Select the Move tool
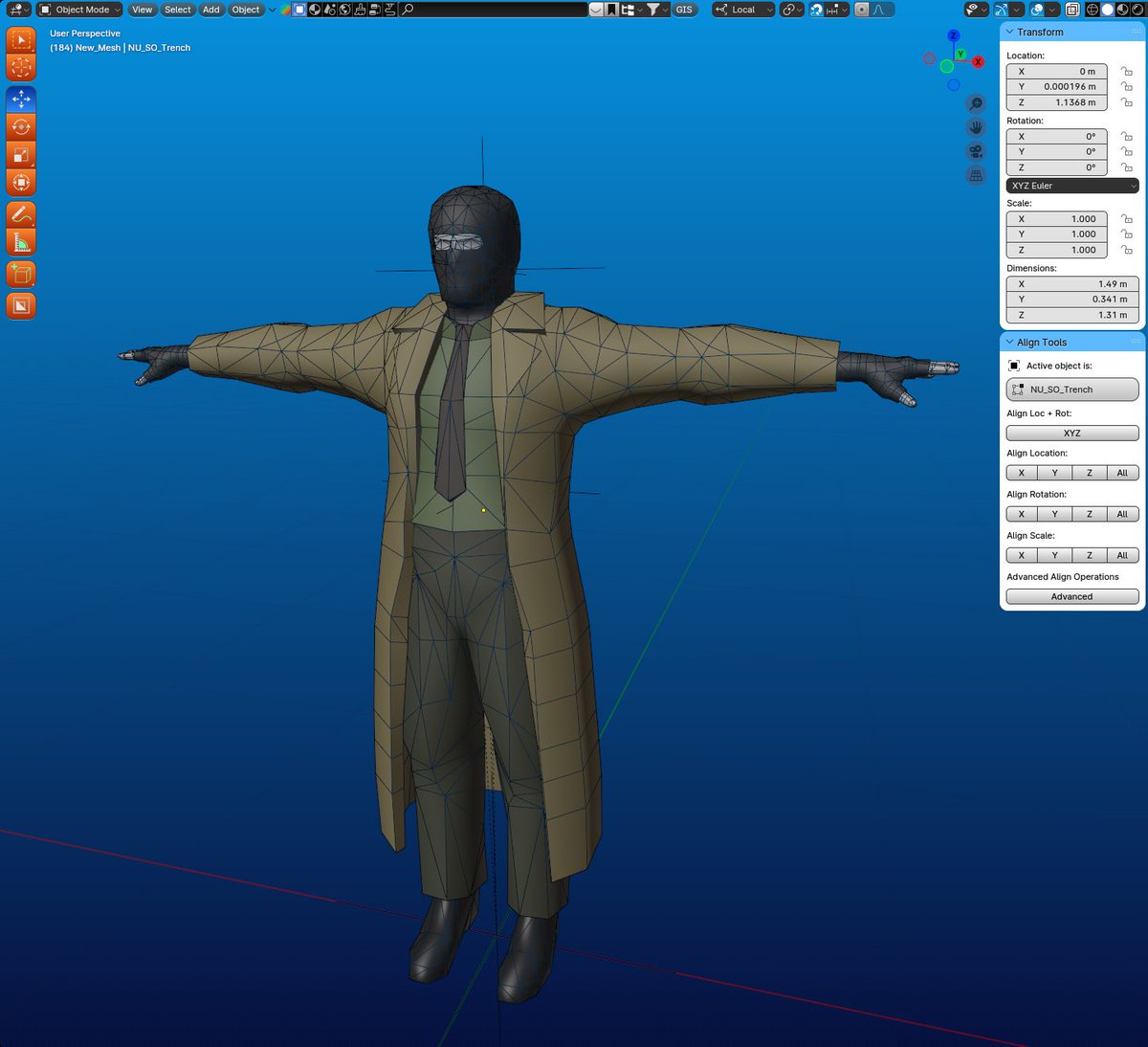The image size is (1148, 1047). (x=21, y=99)
